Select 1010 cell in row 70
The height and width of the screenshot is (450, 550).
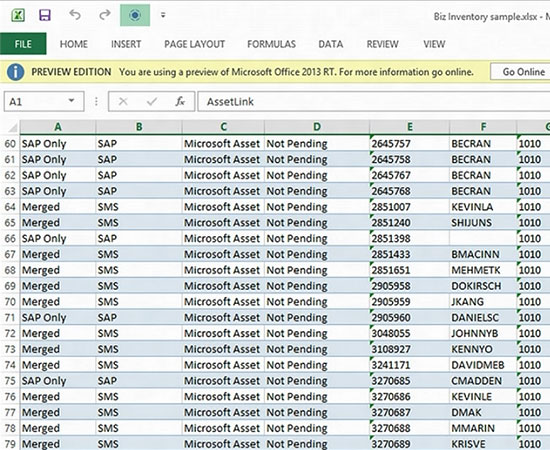pyautogui.click(x=534, y=302)
